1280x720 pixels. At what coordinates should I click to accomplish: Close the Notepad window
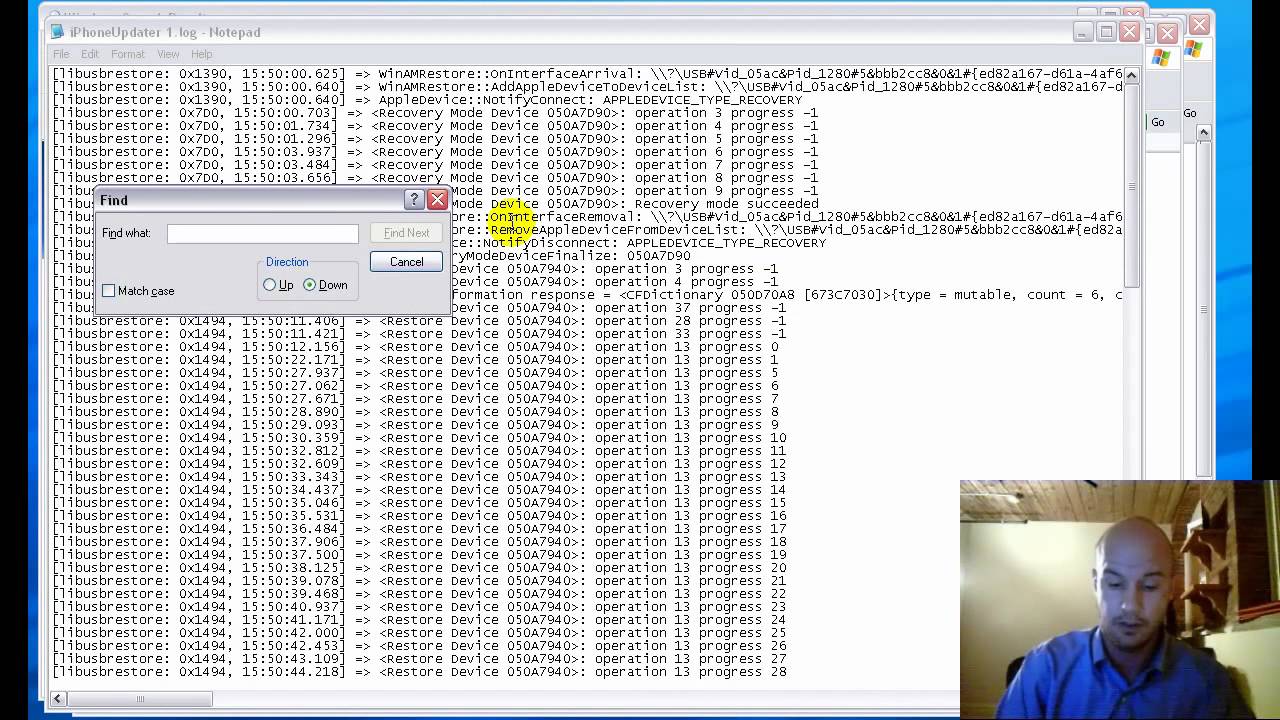[1129, 32]
